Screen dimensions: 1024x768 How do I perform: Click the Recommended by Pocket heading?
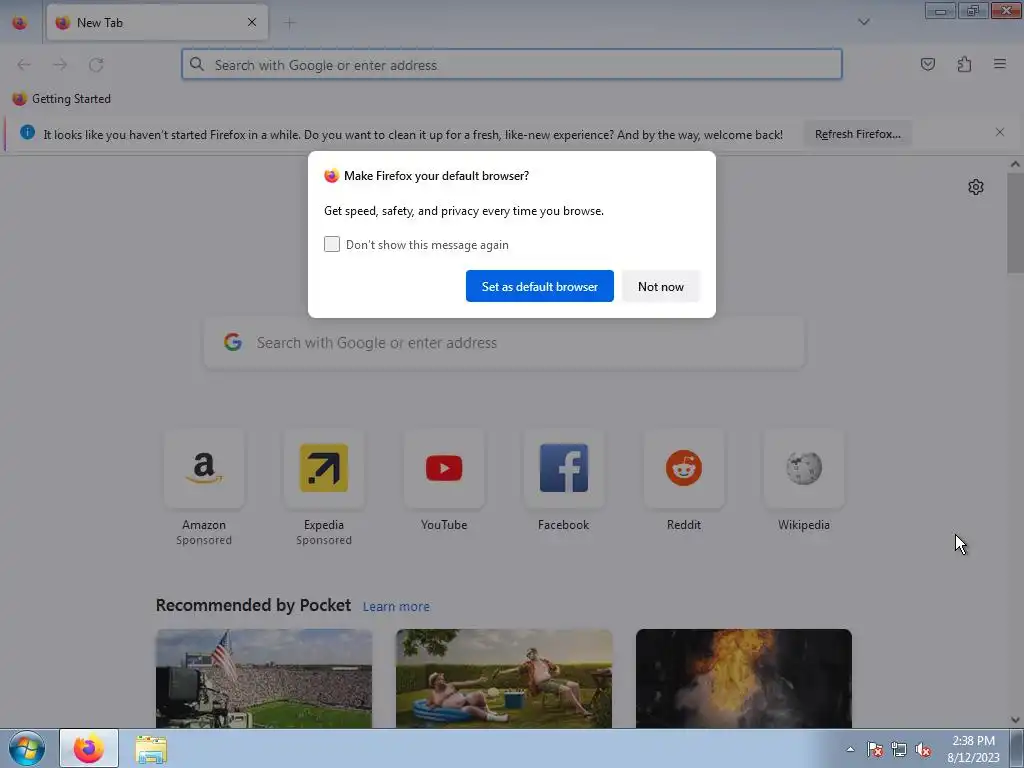point(253,605)
